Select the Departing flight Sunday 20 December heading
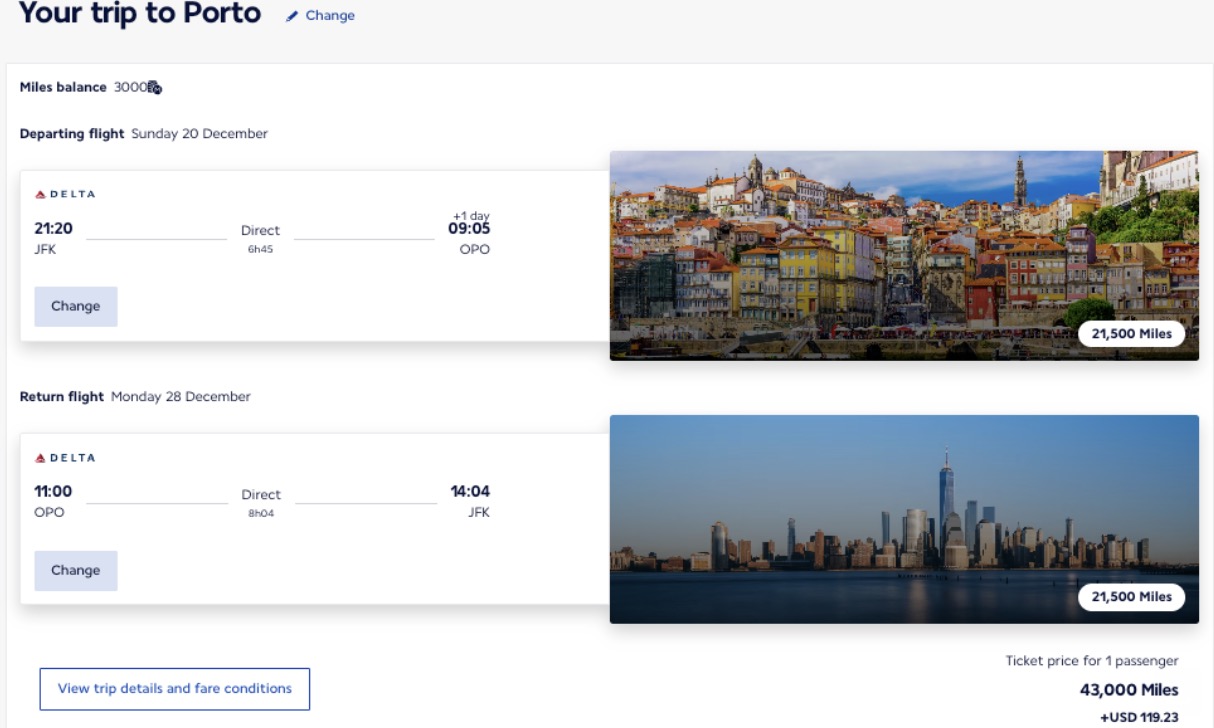 (143, 133)
